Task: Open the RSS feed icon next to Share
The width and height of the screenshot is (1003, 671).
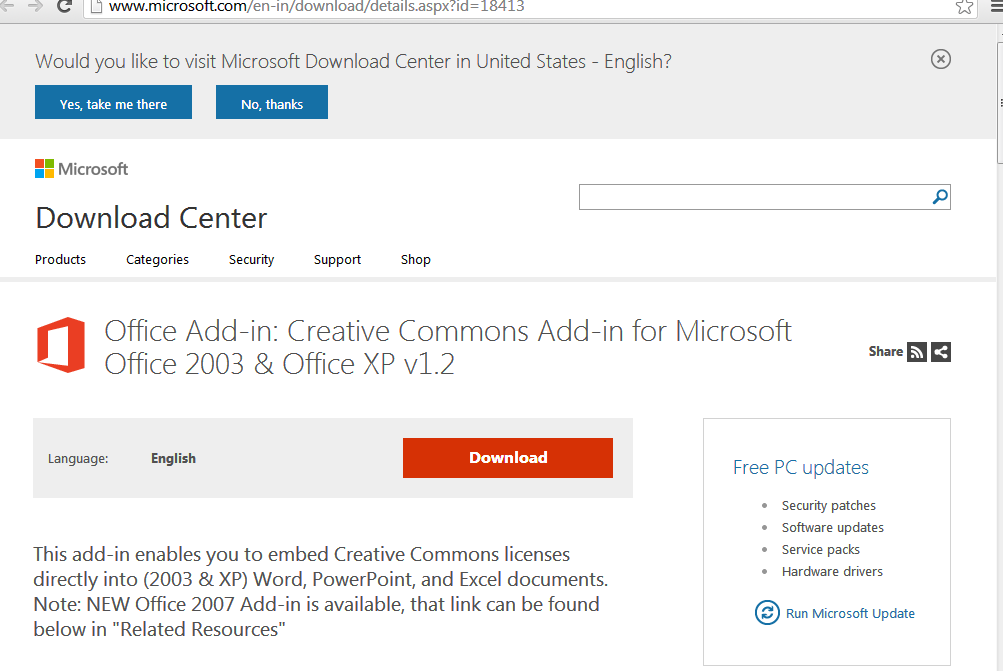Action: (x=917, y=352)
